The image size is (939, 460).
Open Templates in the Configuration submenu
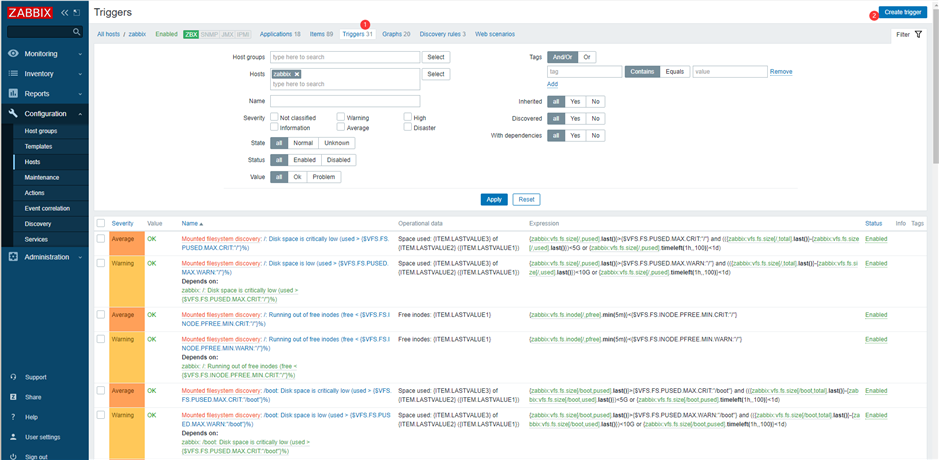[x=38, y=146]
